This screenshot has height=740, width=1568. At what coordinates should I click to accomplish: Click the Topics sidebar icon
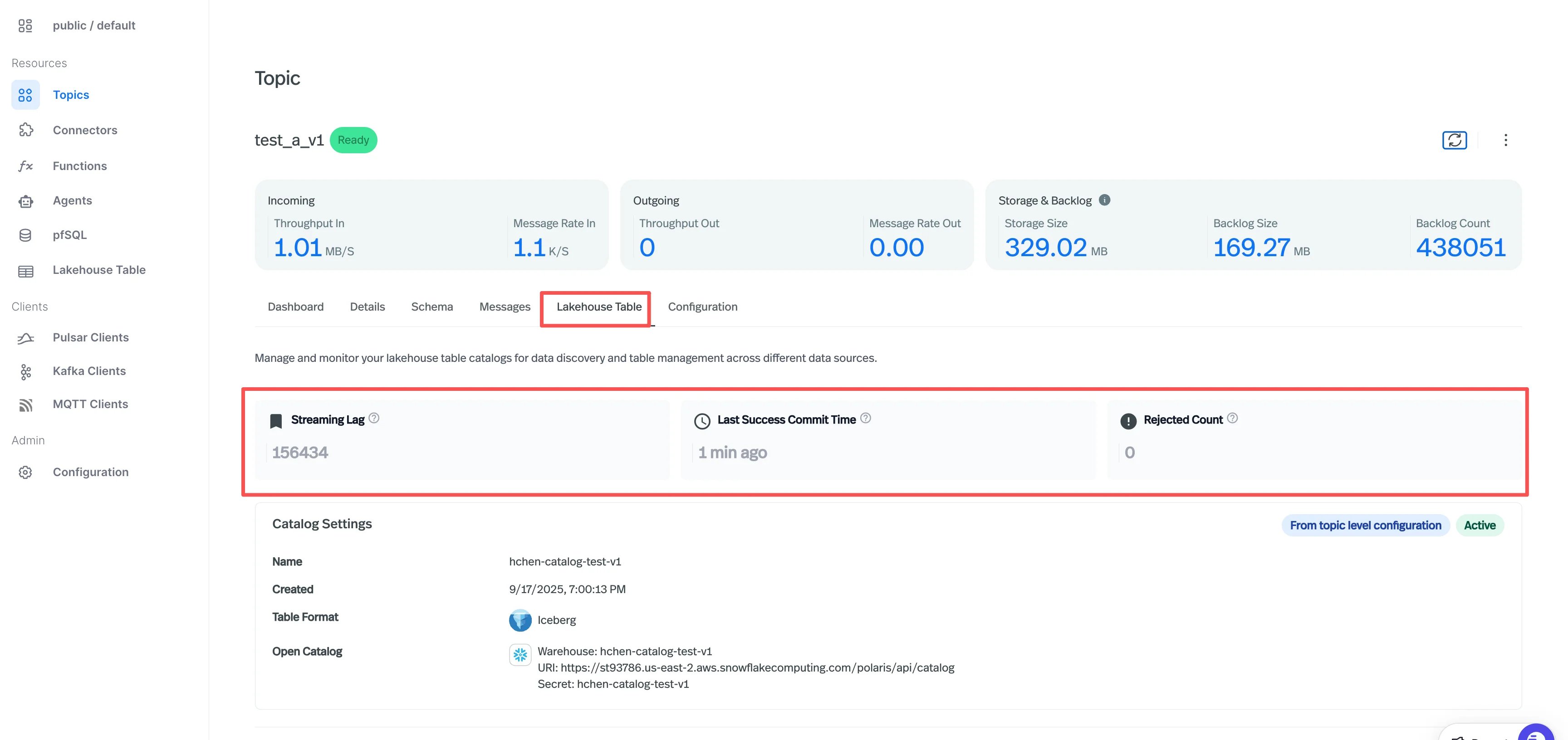tap(25, 95)
